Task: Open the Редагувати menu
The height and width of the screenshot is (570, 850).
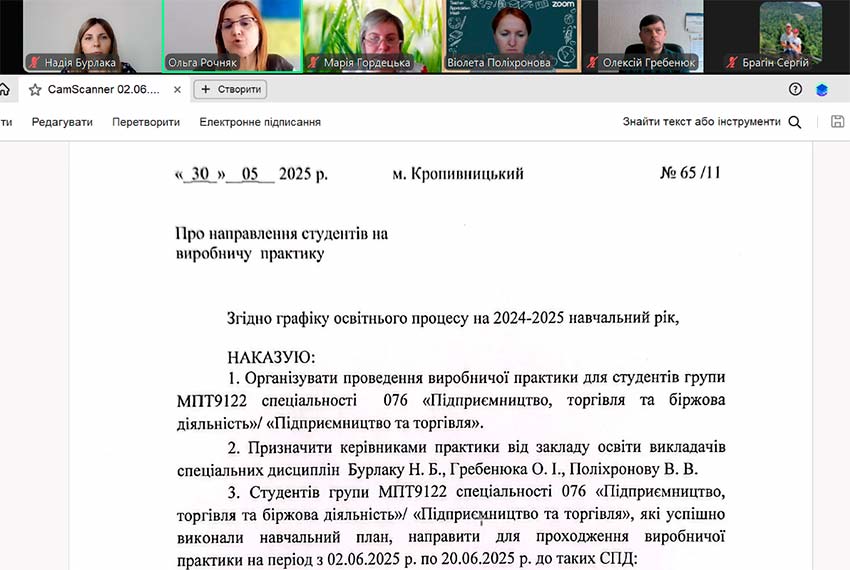Action: pyautogui.click(x=62, y=122)
